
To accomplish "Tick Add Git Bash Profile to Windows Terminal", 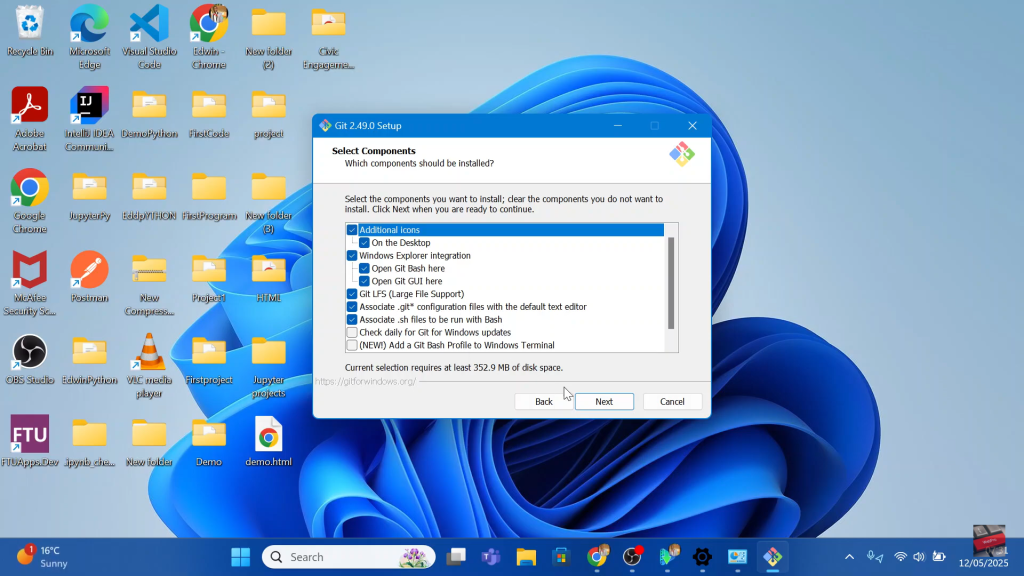I will (x=352, y=345).
